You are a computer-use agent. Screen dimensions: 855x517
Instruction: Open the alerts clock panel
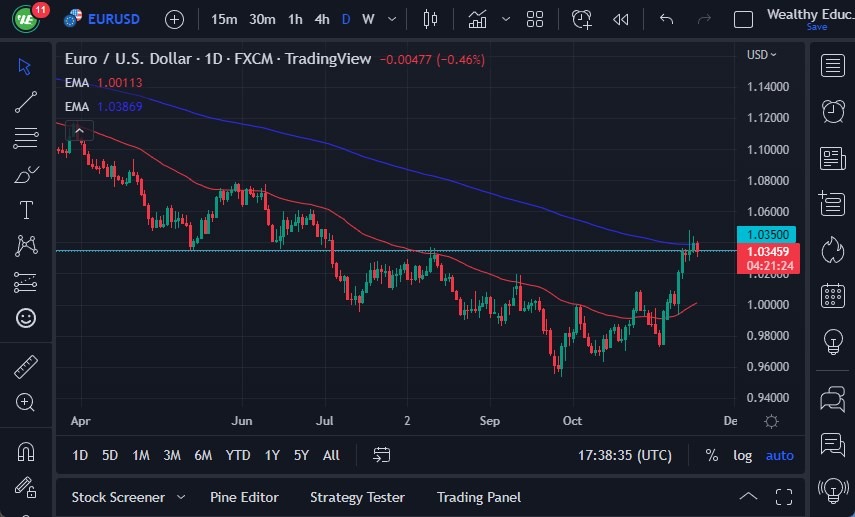(832, 111)
